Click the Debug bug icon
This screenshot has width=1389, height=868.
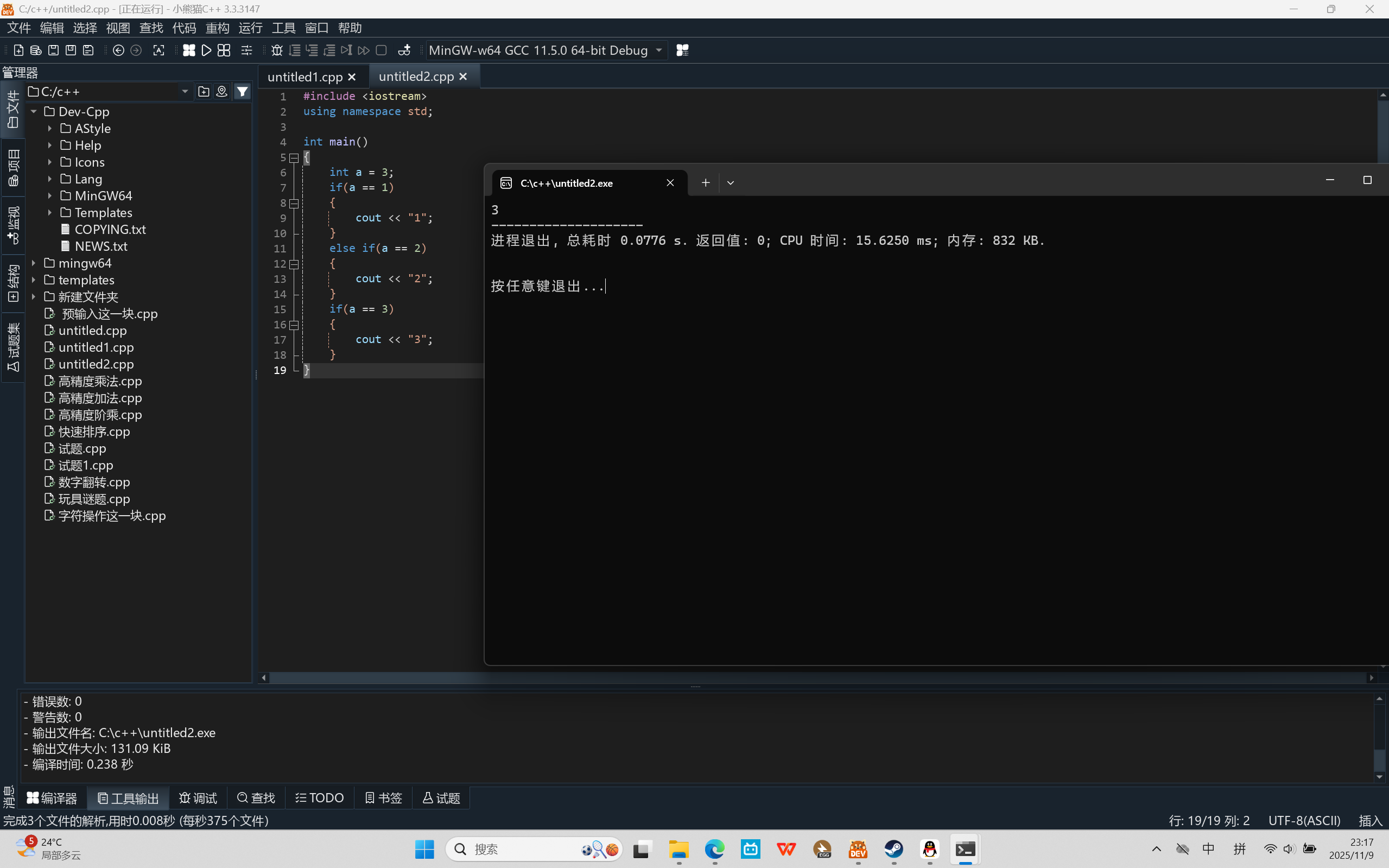(x=277, y=50)
